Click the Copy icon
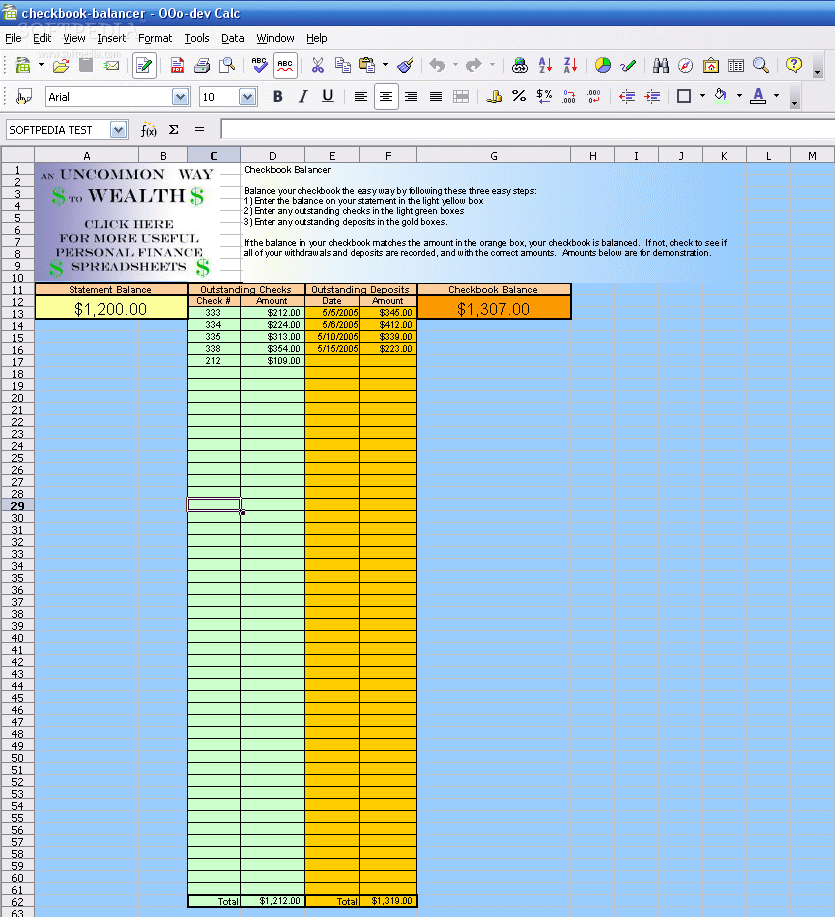Image resolution: width=835 pixels, height=917 pixels. [343, 65]
